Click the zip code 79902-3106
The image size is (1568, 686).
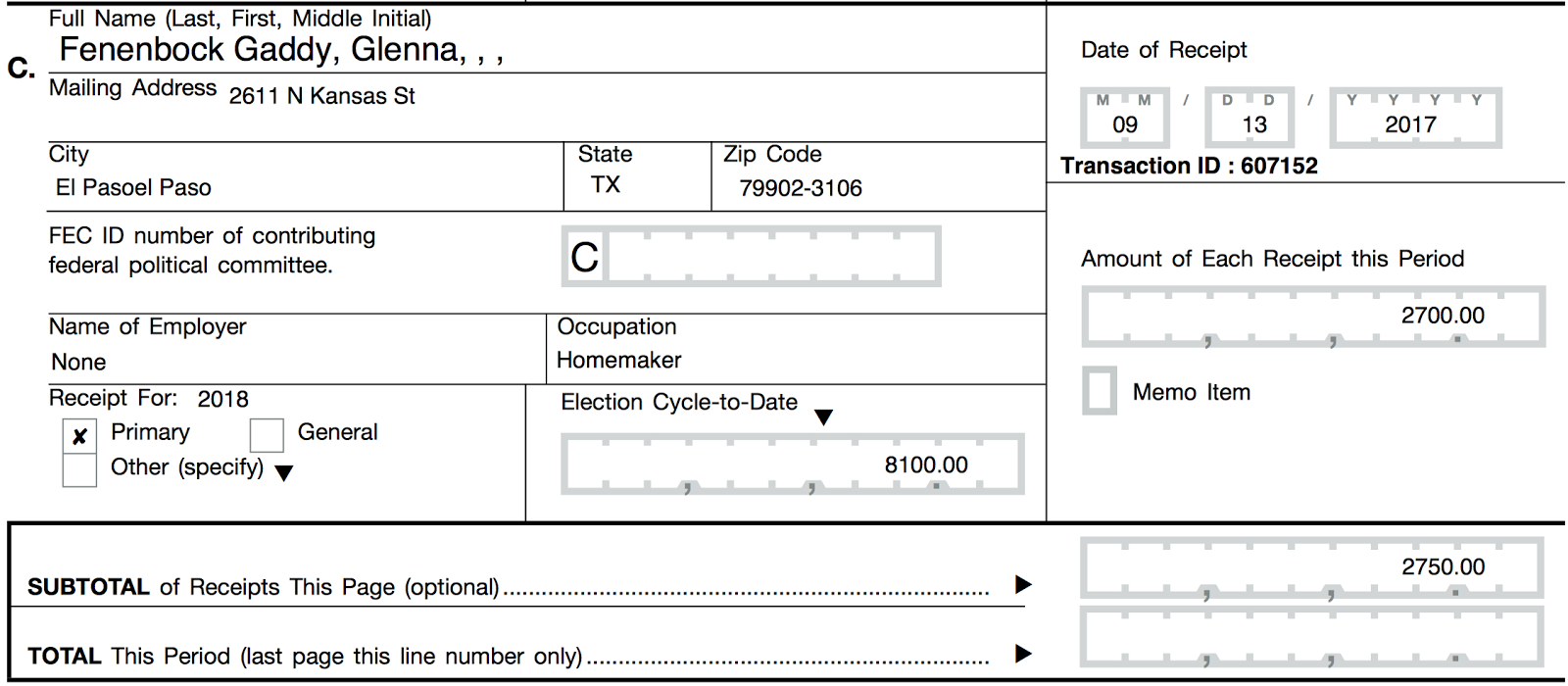click(x=801, y=188)
